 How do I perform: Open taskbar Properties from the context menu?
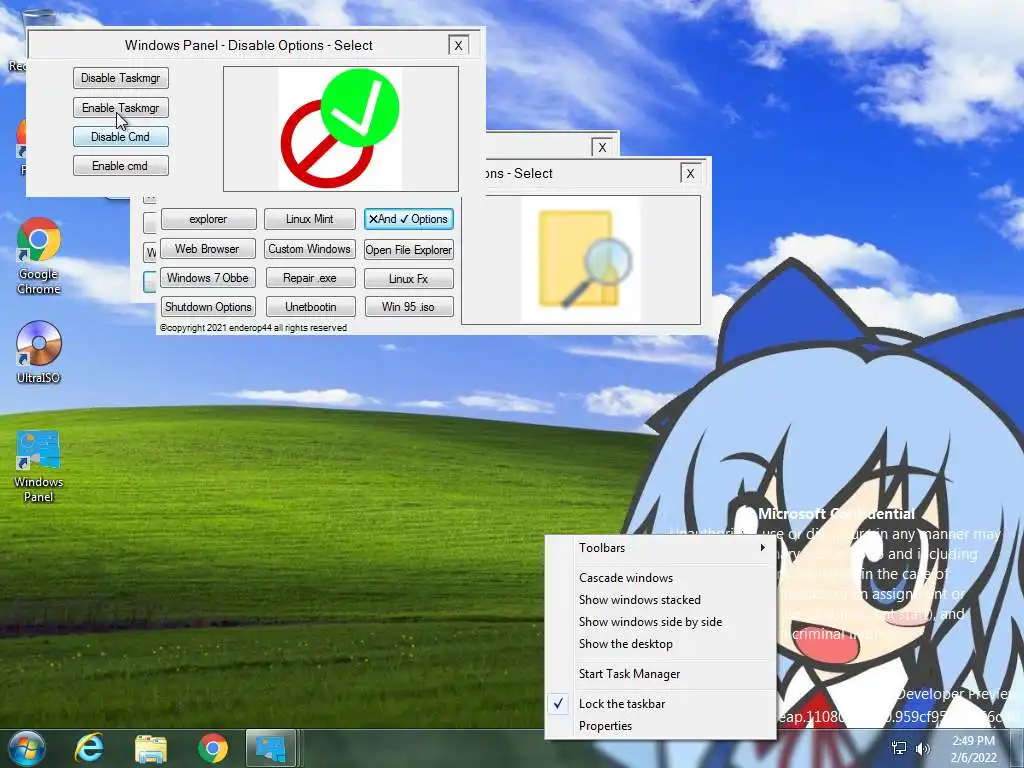661,726
